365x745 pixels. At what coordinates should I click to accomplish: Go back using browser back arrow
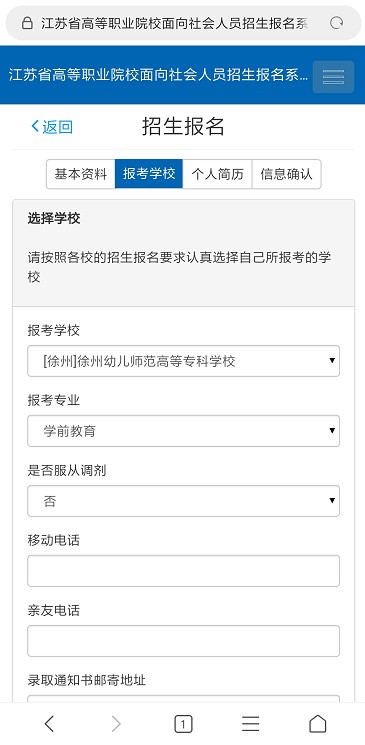click(49, 724)
